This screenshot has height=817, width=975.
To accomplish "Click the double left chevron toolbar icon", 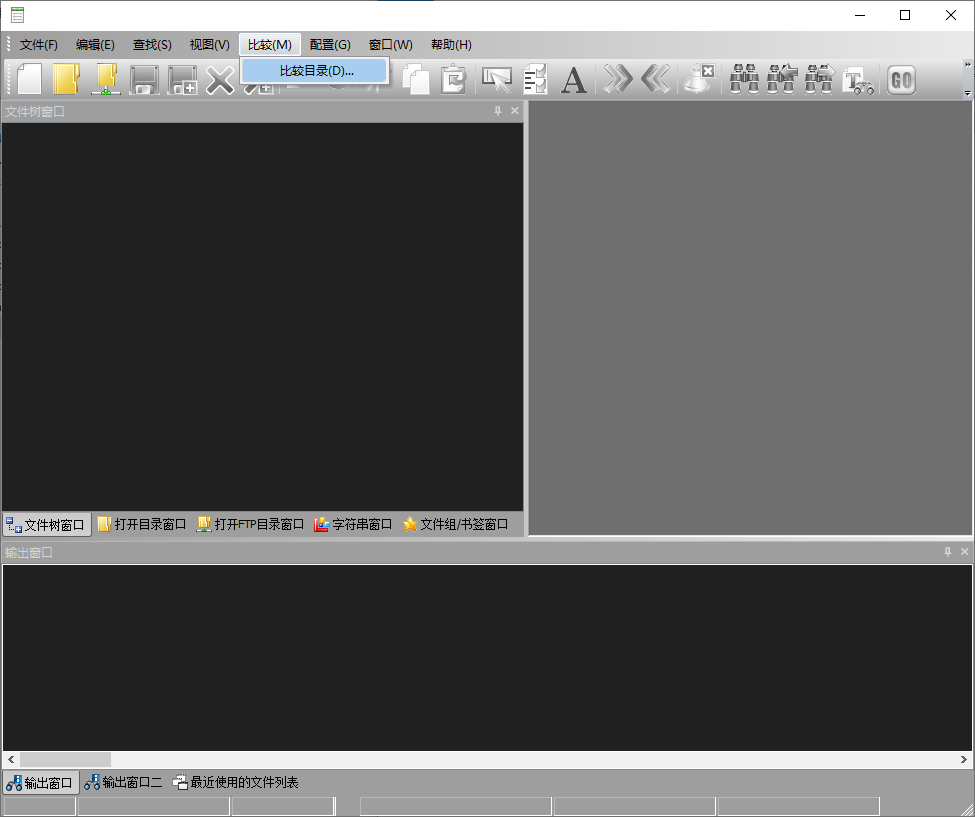I will click(655, 79).
